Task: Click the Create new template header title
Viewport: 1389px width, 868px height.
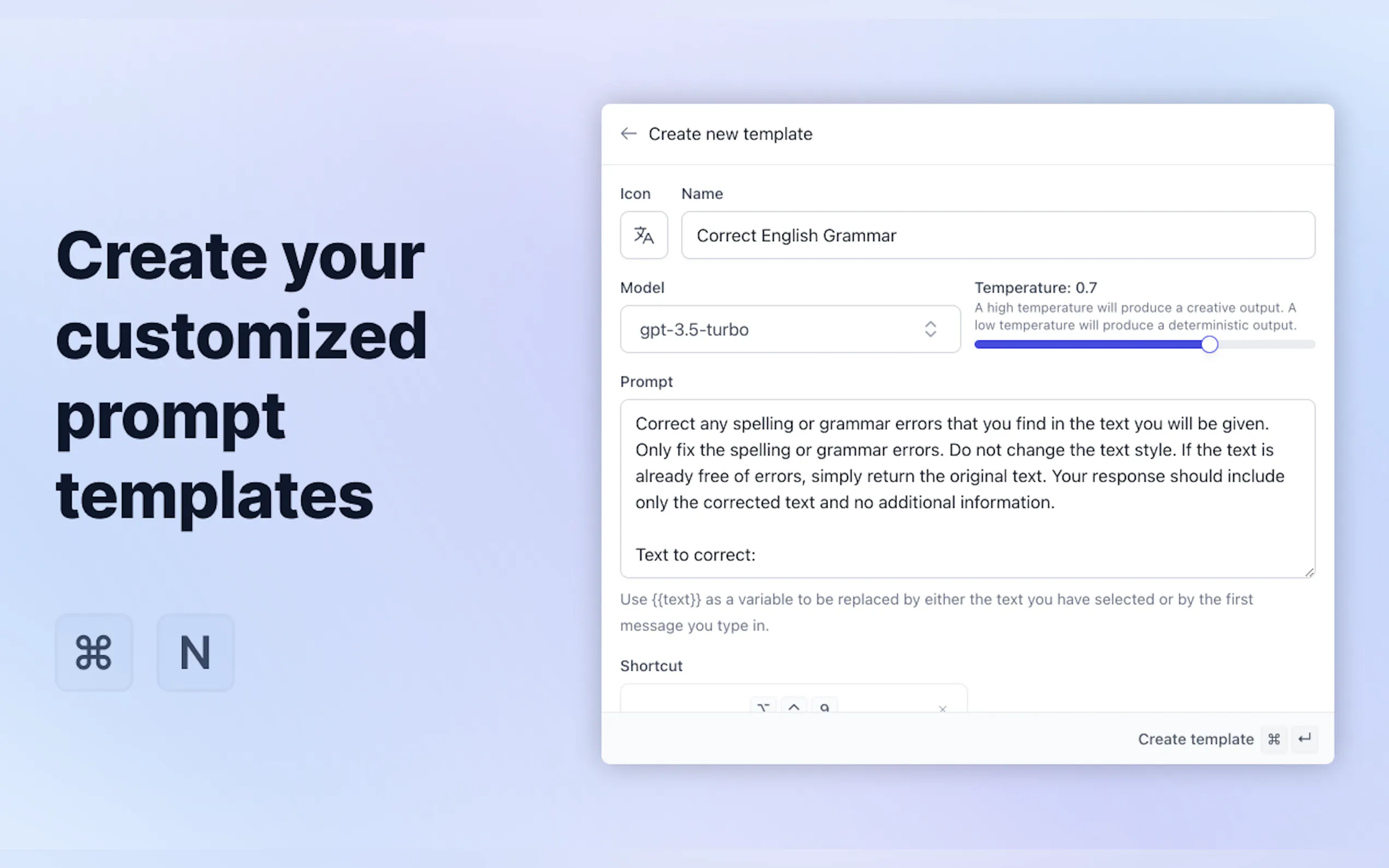Action: (731, 134)
